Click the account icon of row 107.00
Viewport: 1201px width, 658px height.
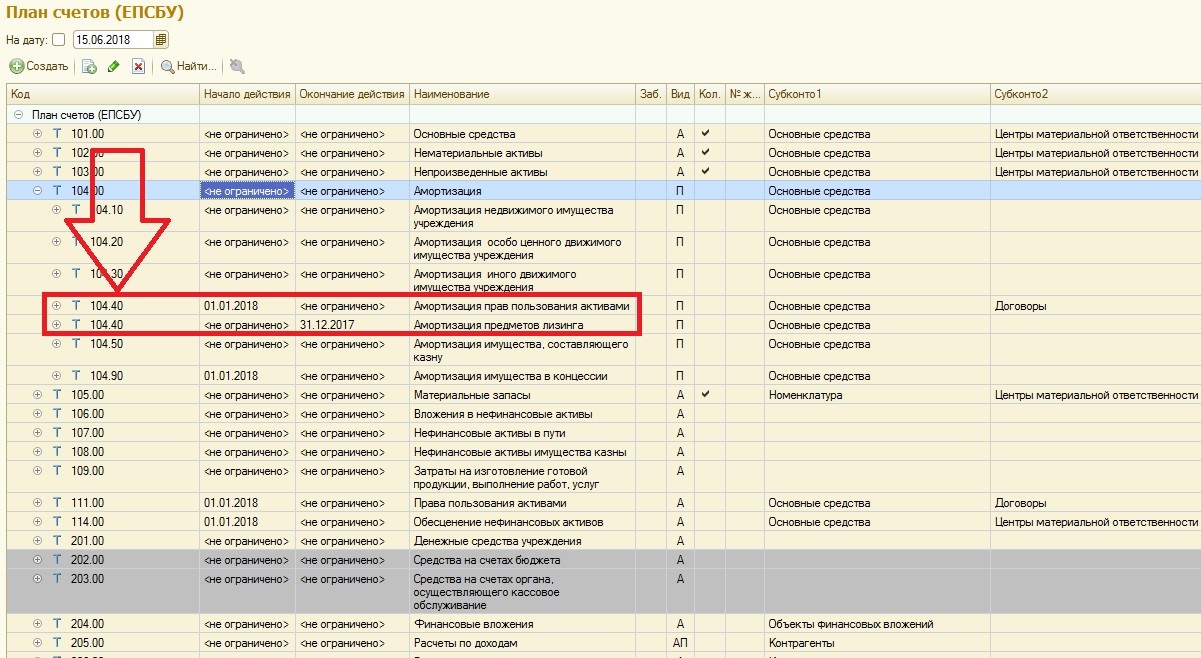tap(57, 433)
